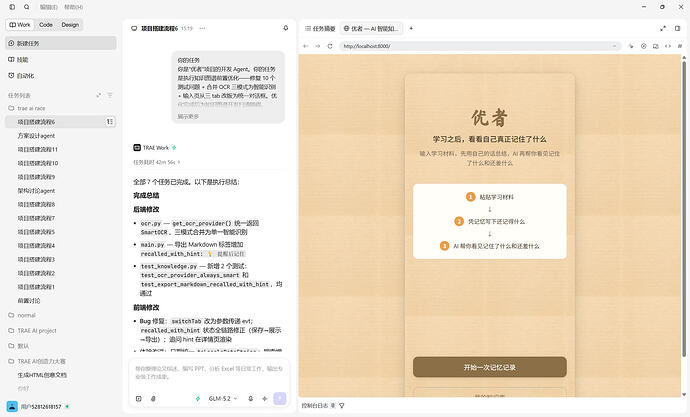Click the expand icon beside 任务列表
The image size is (690, 417).
99,95
